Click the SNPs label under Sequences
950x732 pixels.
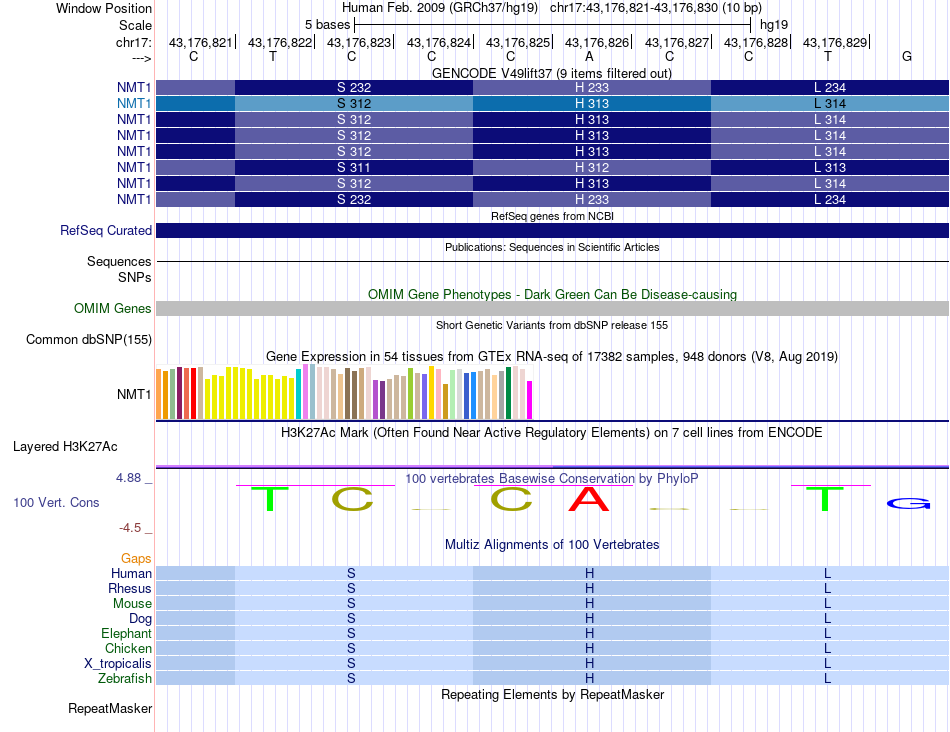(135, 277)
